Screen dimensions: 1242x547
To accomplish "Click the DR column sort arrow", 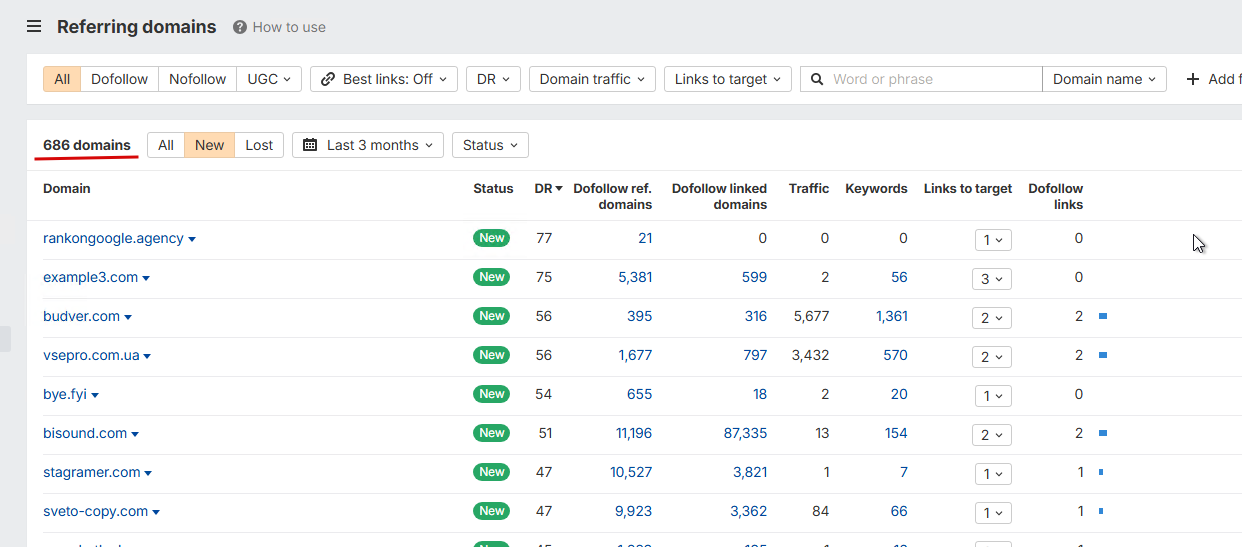I will (x=559, y=189).
